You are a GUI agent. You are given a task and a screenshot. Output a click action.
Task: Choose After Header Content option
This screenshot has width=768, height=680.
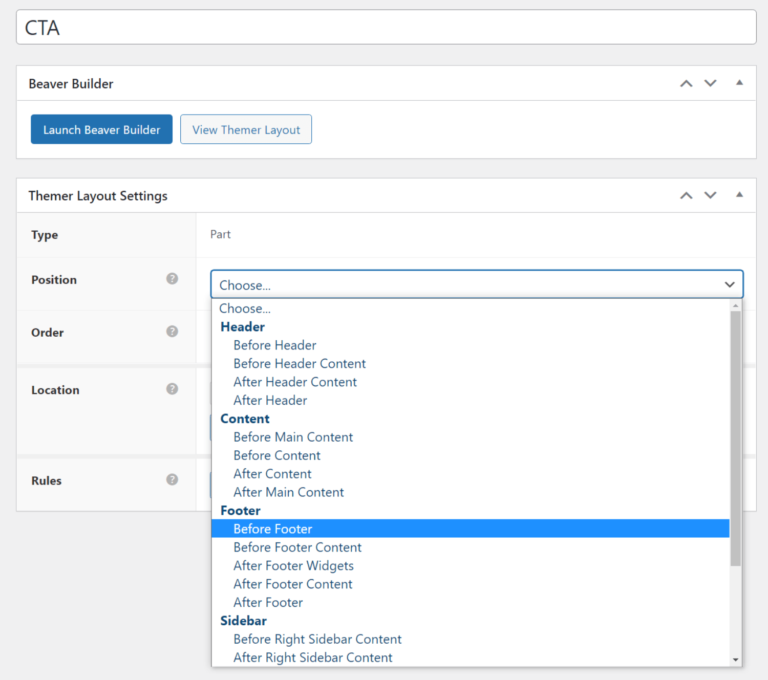[295, 382]
